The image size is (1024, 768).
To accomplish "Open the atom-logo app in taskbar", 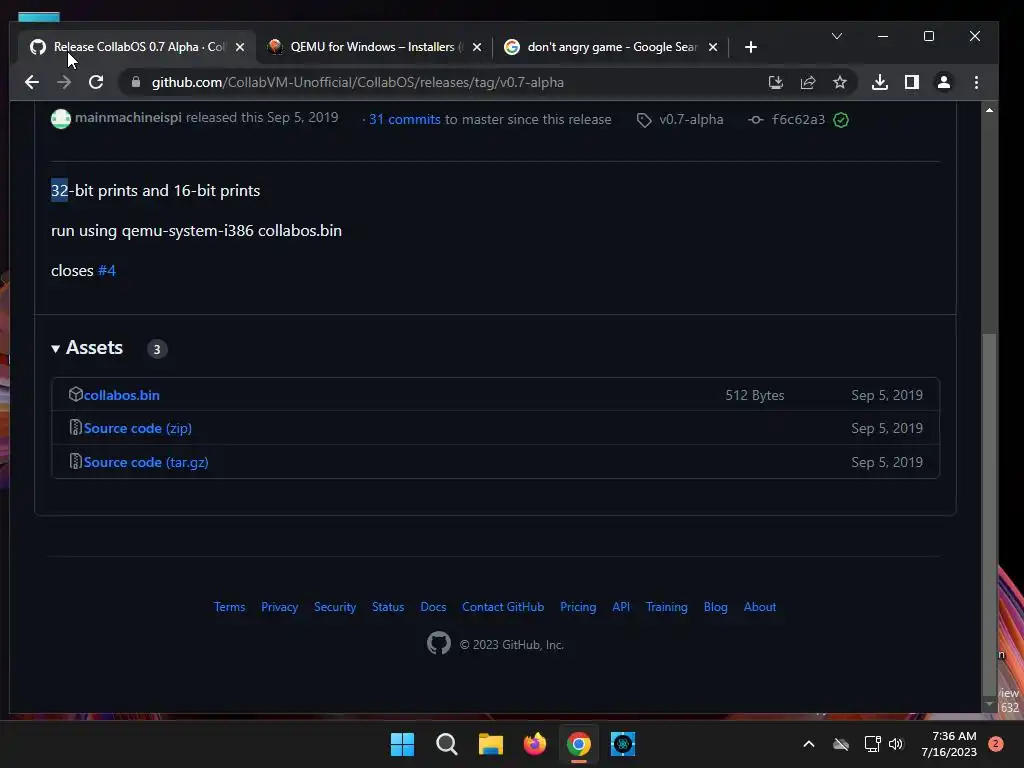I will pos(623,744).
